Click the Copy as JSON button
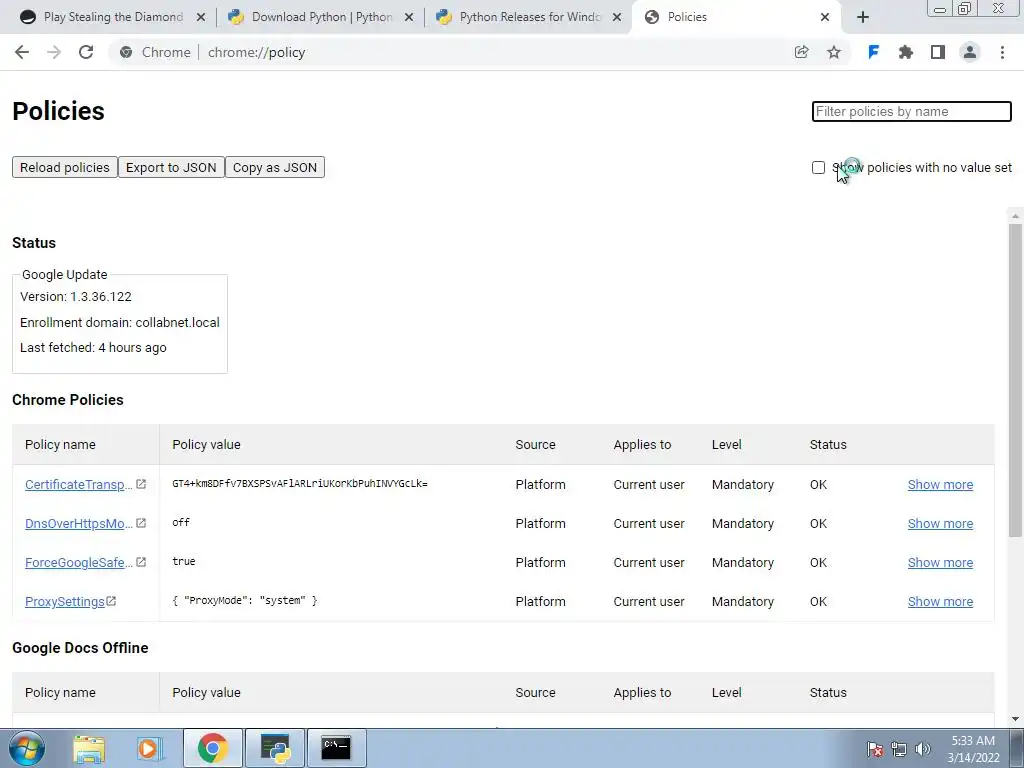Viewport: 1024px width, 768px height. (x=275, y=167)
